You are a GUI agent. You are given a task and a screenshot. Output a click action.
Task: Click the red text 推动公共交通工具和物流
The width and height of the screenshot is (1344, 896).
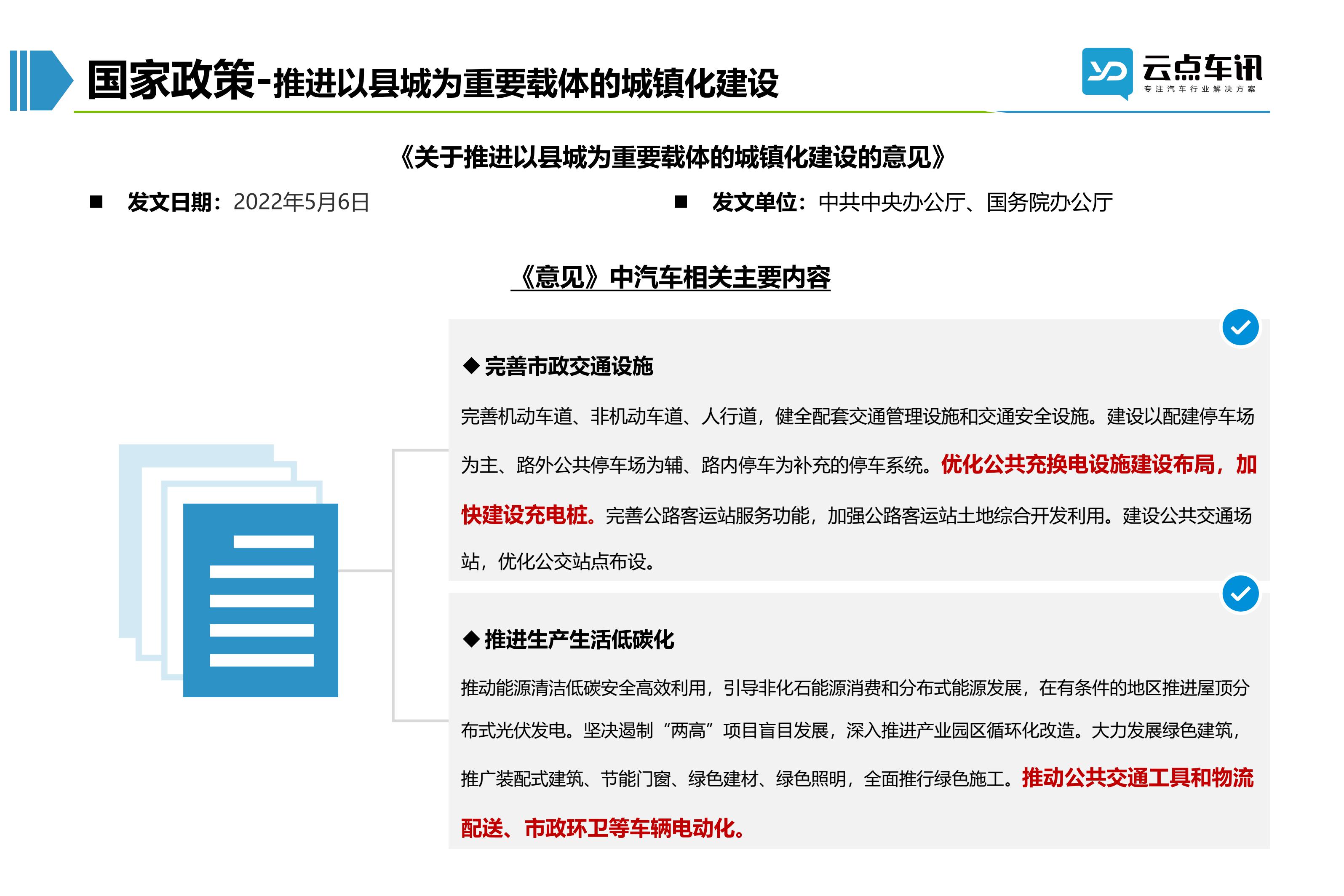1137,778
